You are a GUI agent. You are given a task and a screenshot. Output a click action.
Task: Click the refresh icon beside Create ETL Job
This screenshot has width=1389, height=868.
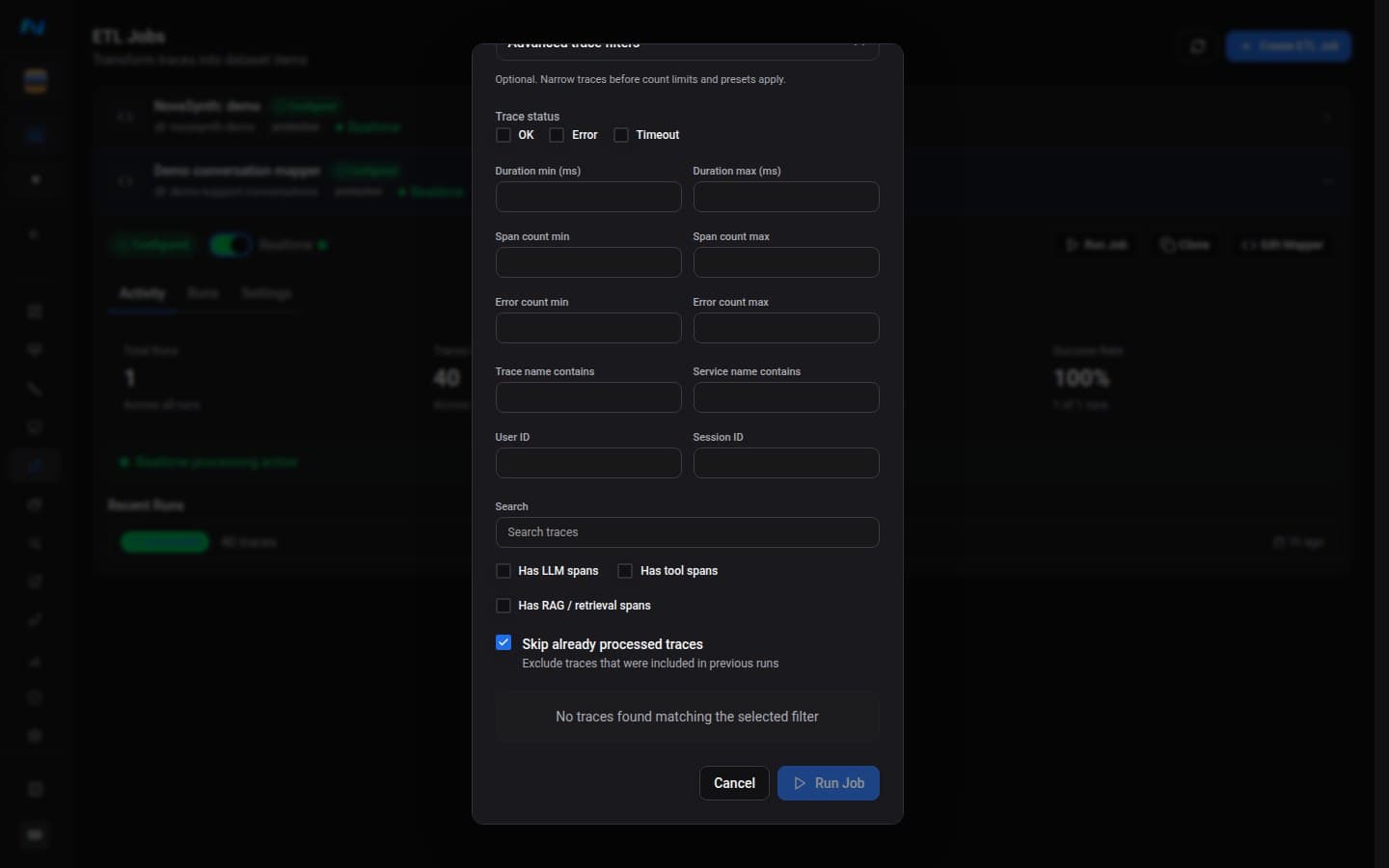pos(1198,46)
